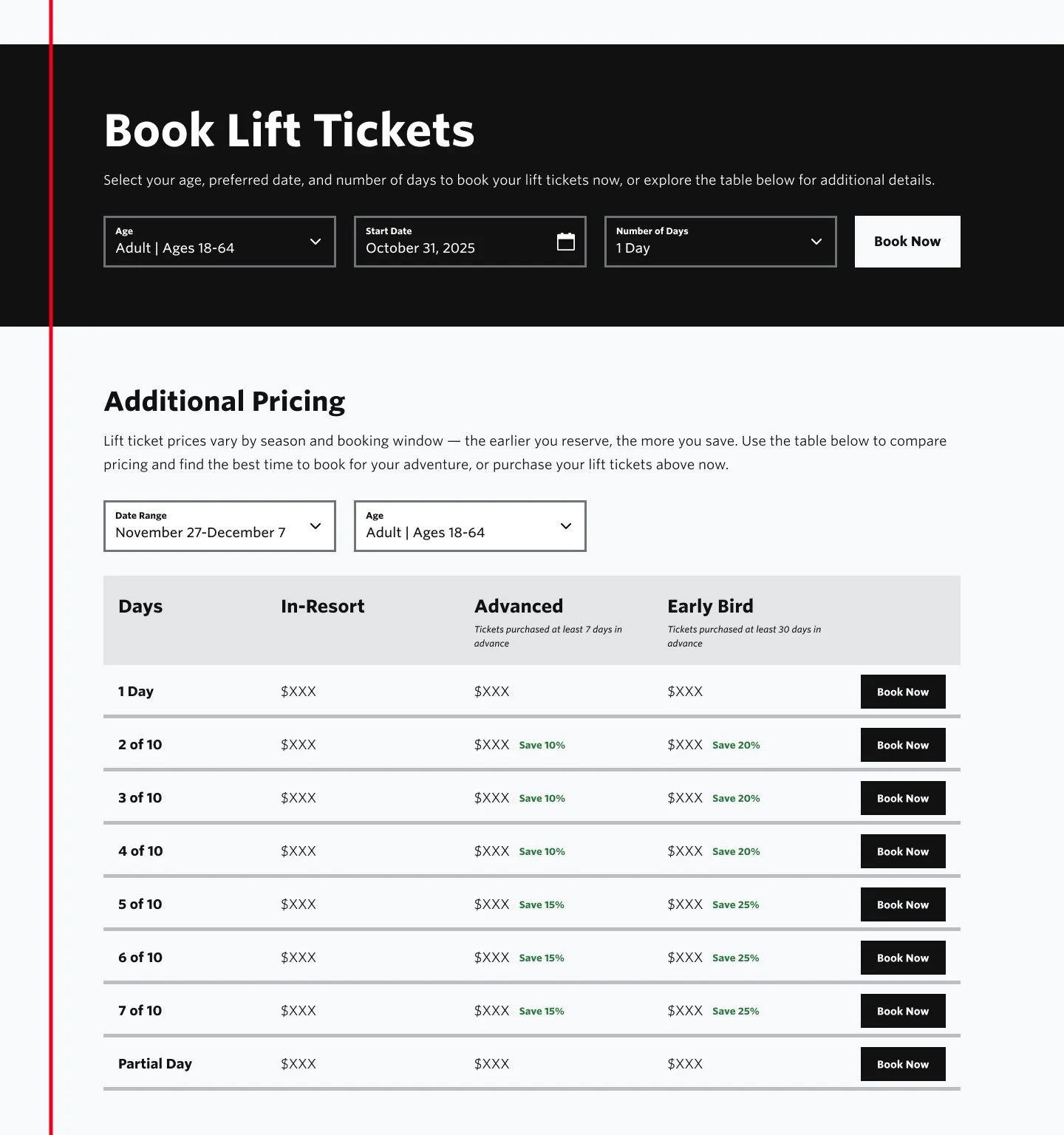Book Now for the 6 of 10 row

pos(903,958)
